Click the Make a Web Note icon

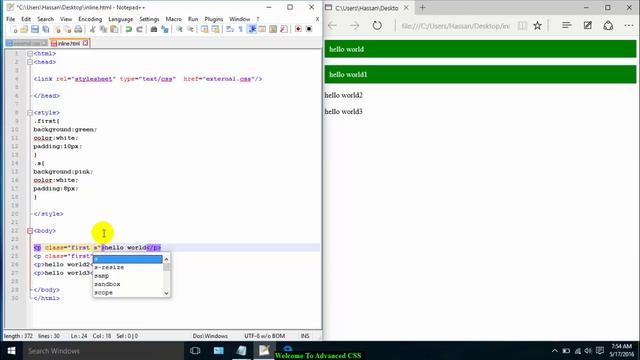pos(588,26)
